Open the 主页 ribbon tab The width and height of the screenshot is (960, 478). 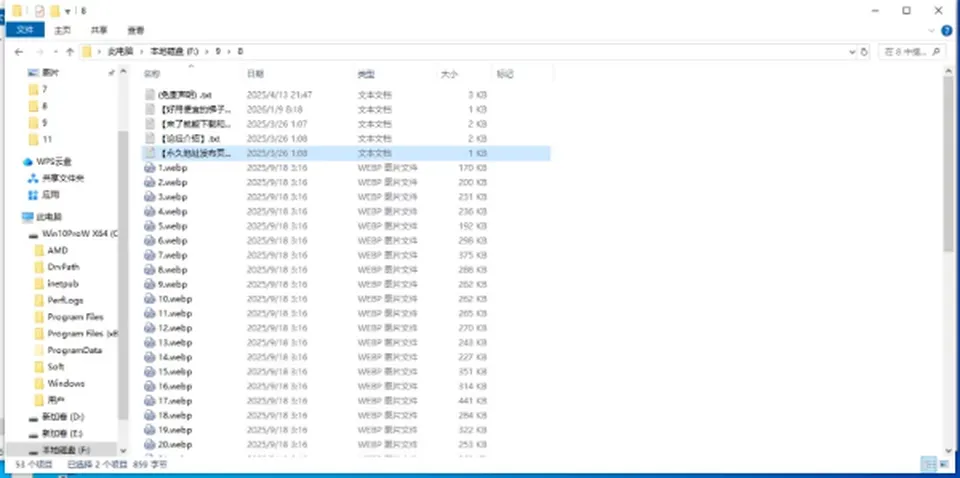click(x=62, y=30)
